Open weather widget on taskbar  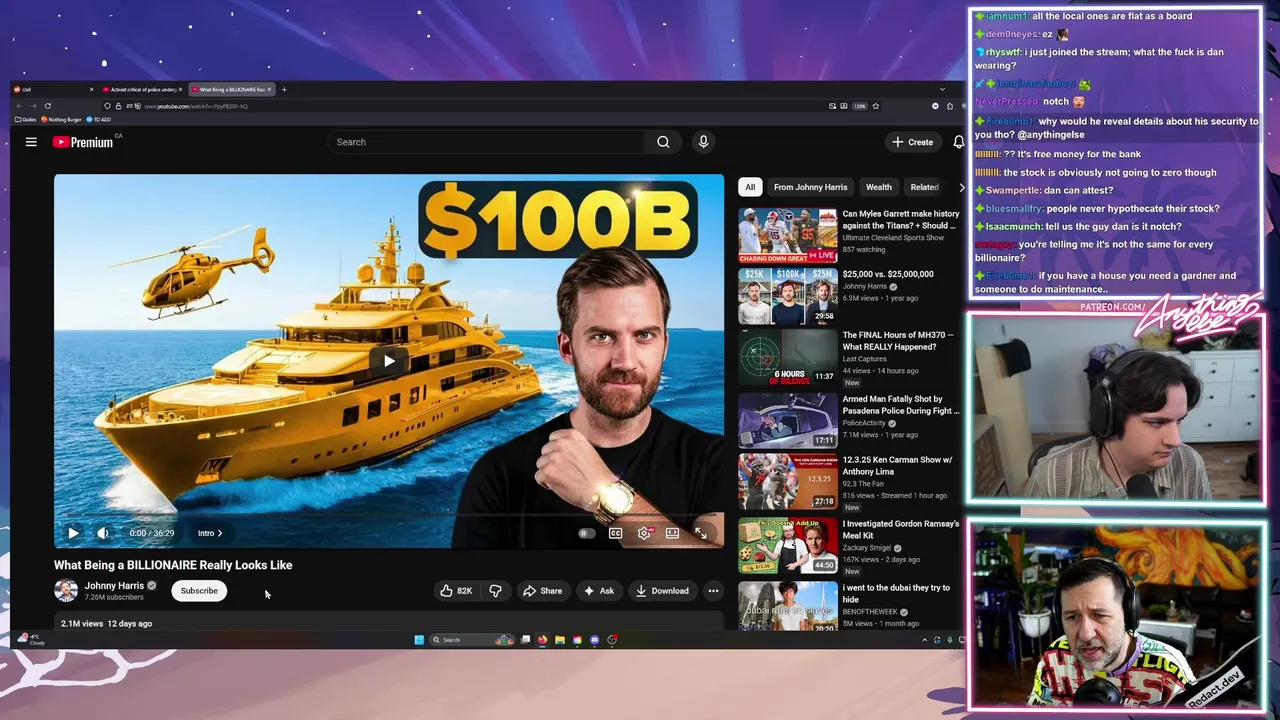30,640
